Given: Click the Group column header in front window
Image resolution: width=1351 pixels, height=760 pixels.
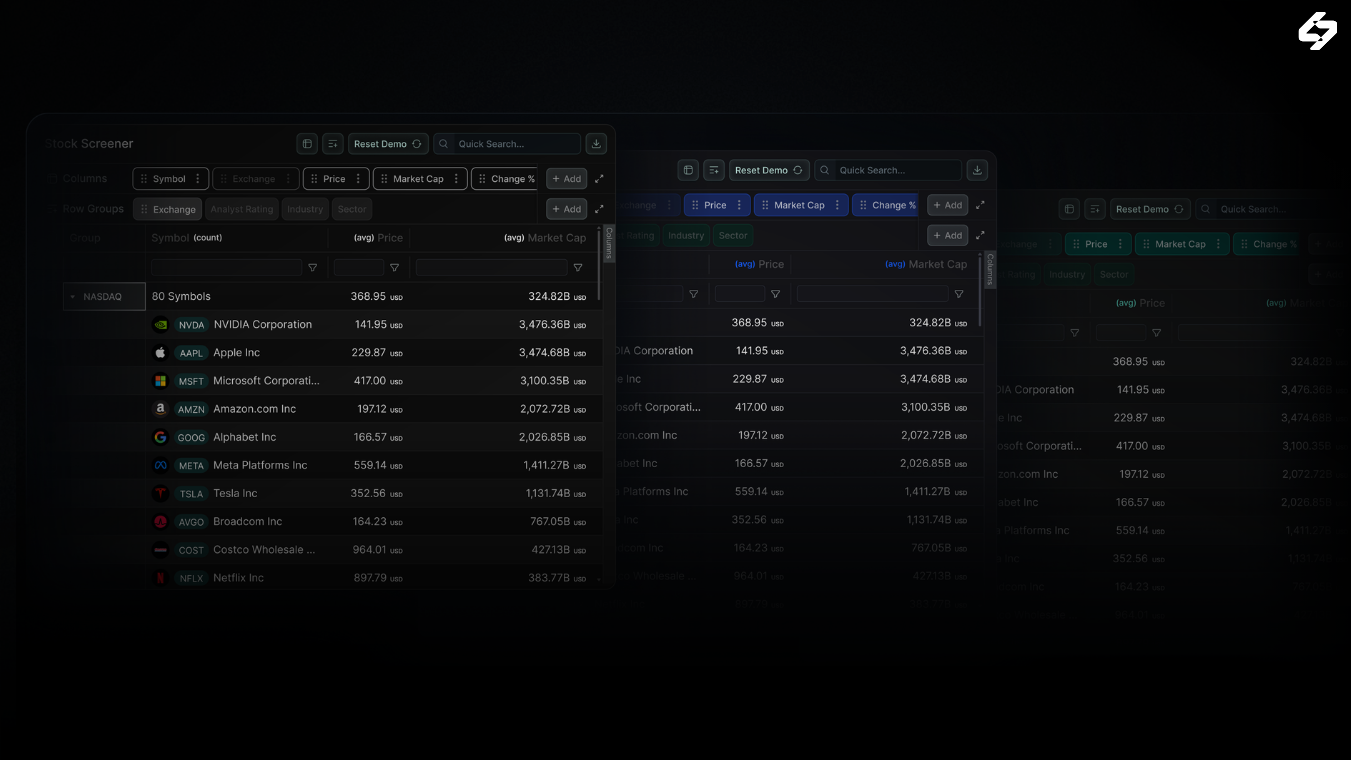Looking at the screenshot, I should 85,238.
